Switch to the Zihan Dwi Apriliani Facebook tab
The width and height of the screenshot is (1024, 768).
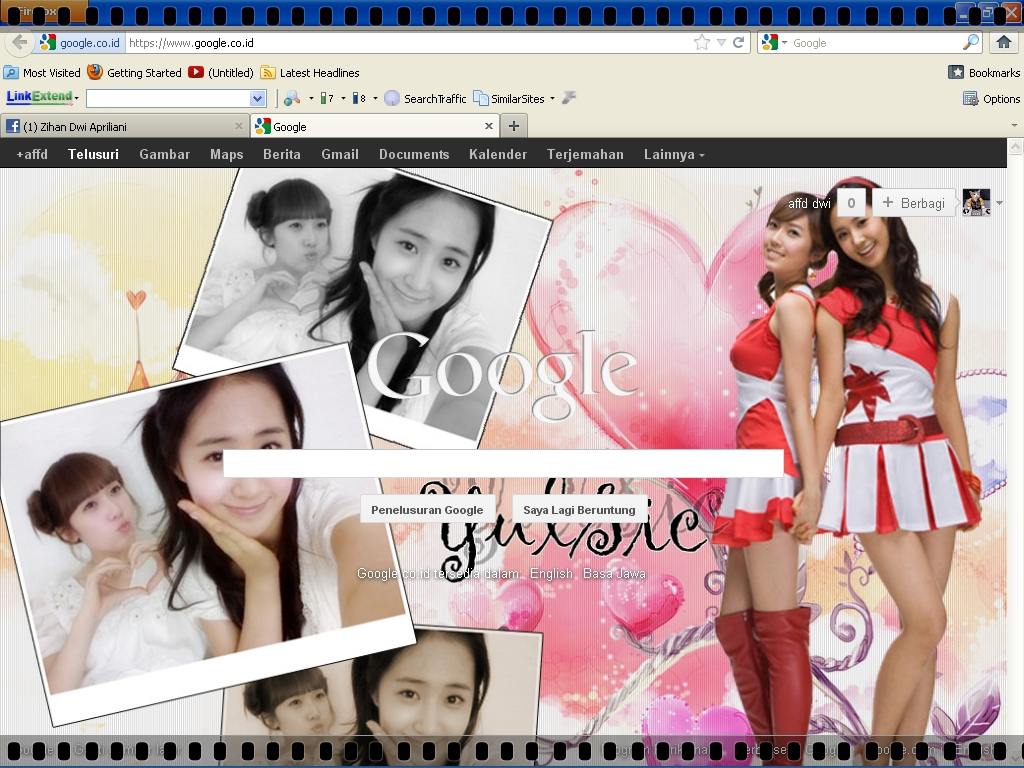[125, 126]
